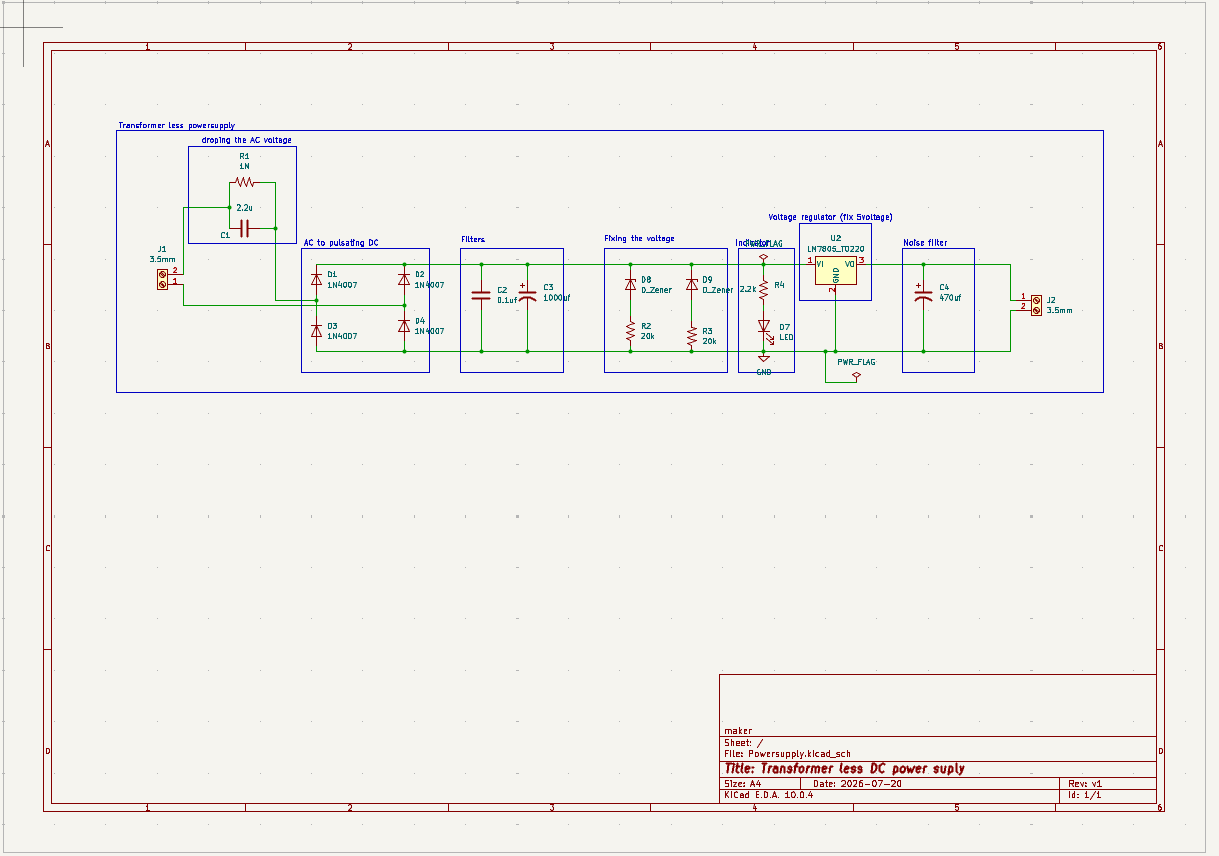Select the R4 resistor symbol
The image size is (1219, 856).
tap(764, 290)
